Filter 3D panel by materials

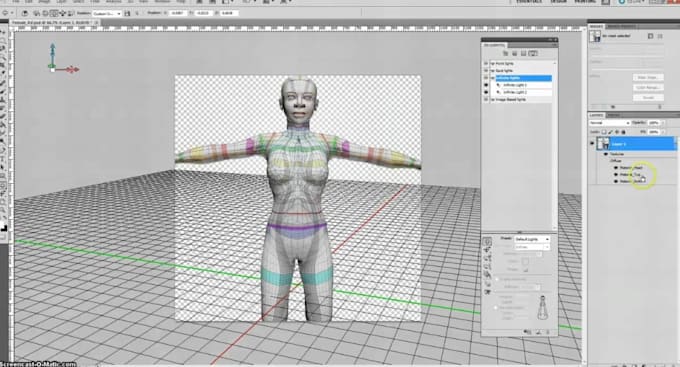point(524,53)
